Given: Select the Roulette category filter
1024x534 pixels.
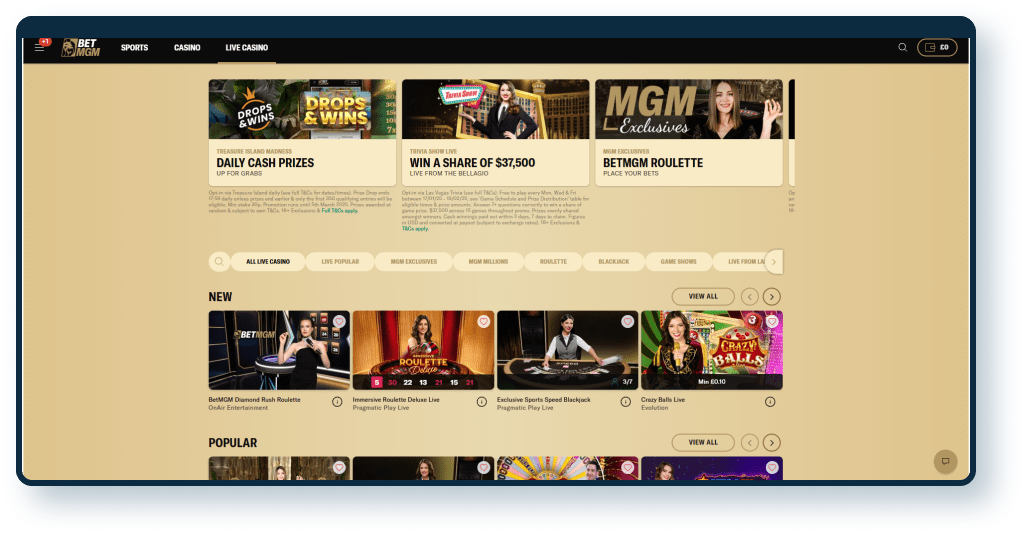Looking at the screenshot, I should tap(553, 262).
